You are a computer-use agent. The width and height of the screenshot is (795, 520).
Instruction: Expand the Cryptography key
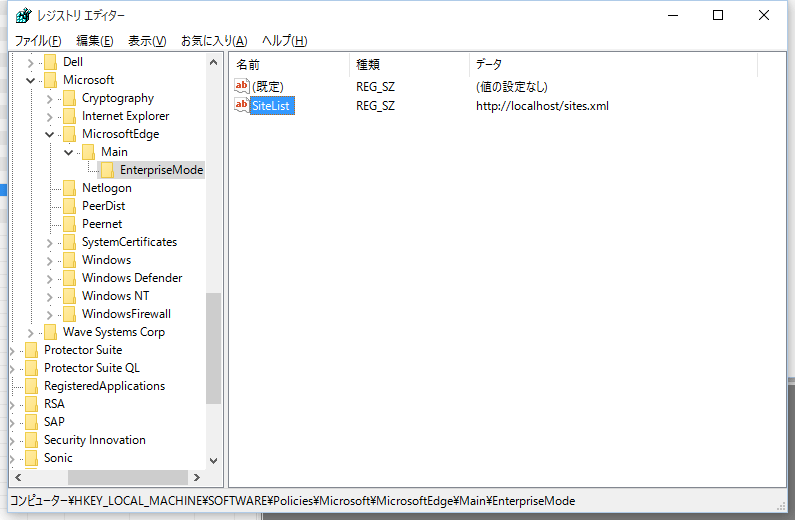[x=49, y=99]
